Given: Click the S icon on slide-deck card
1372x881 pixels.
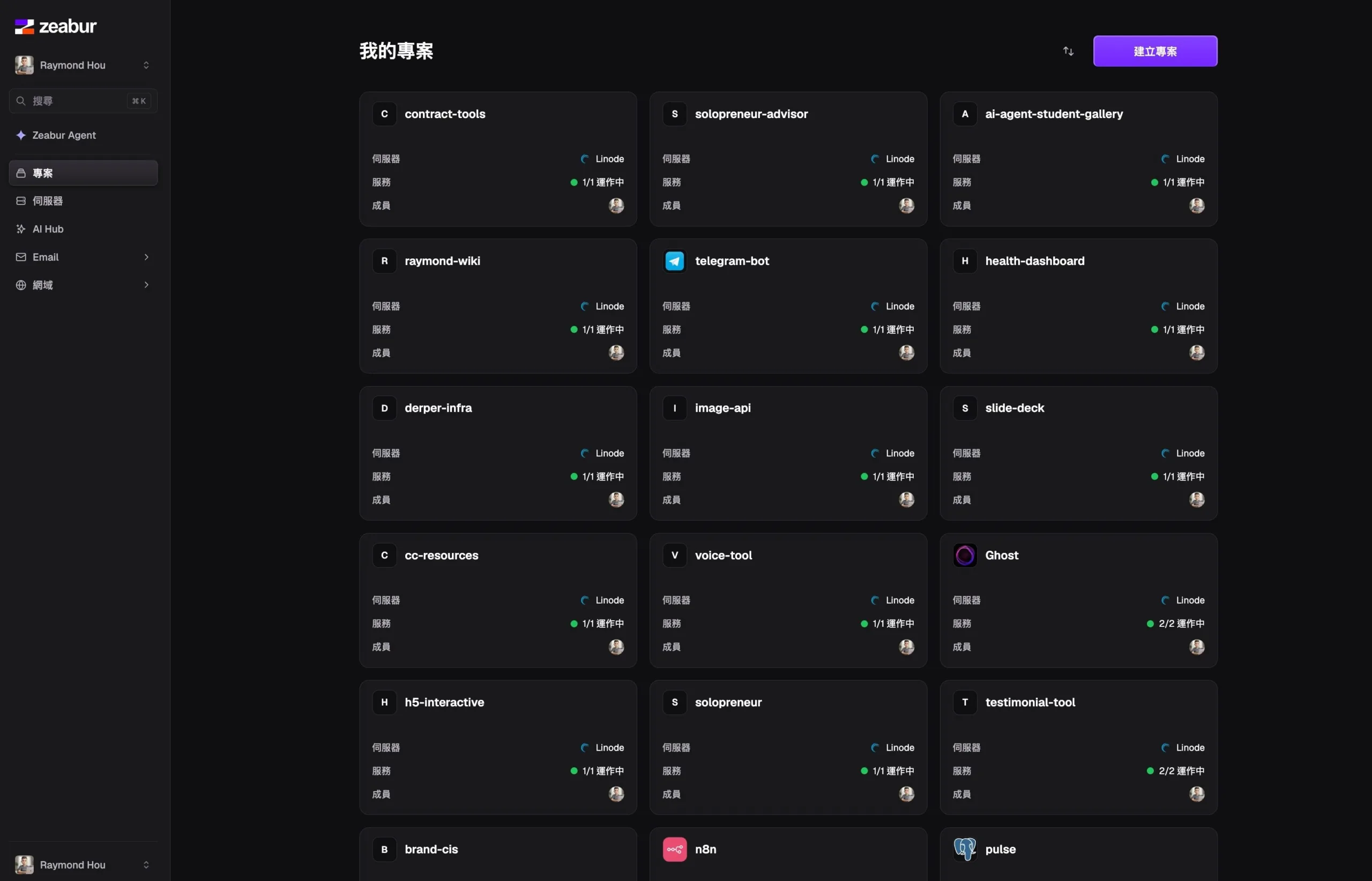Looking at the screenshot, I should (964, 408).
